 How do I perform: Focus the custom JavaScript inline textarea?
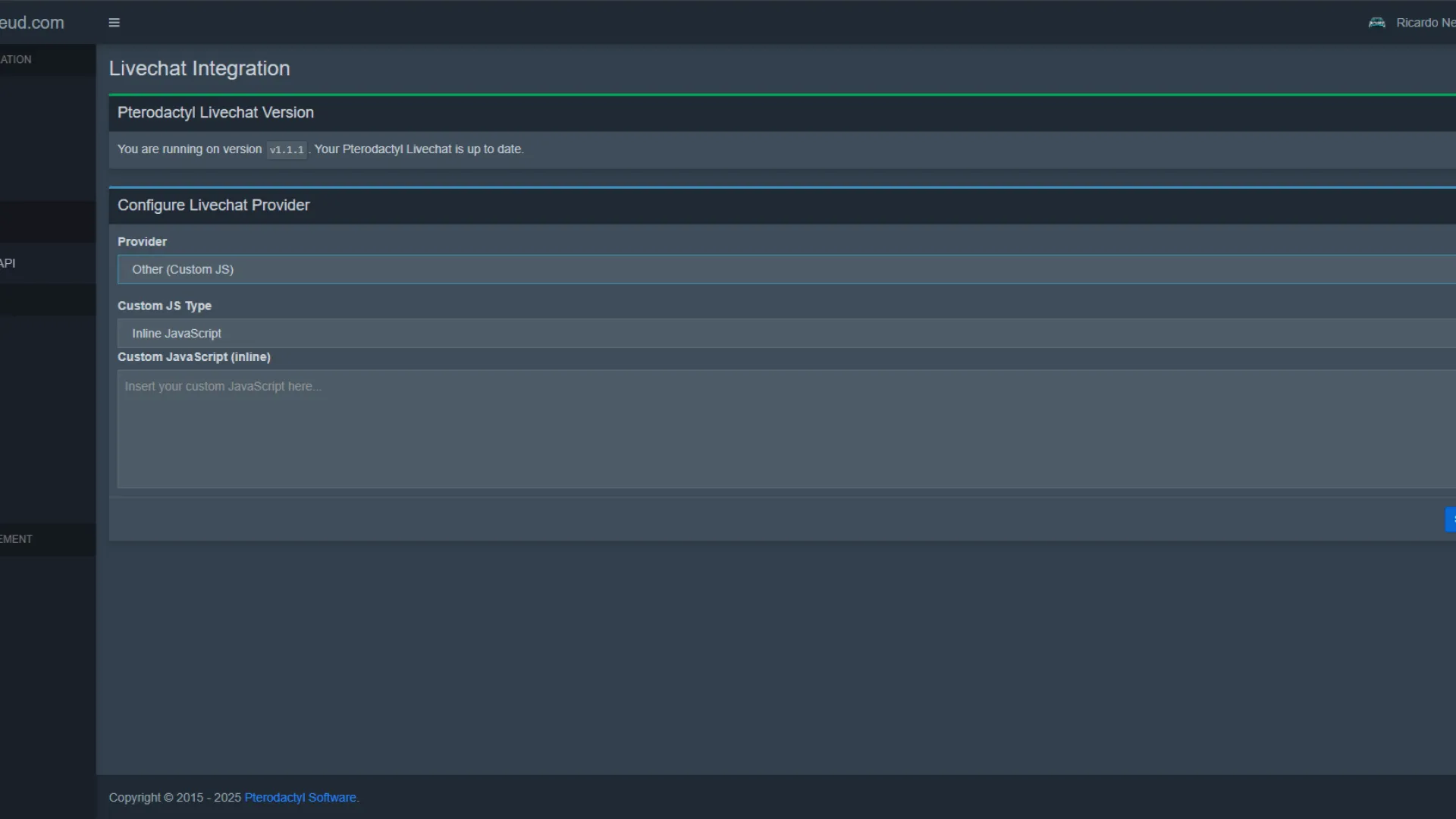[x=786, y=428]
